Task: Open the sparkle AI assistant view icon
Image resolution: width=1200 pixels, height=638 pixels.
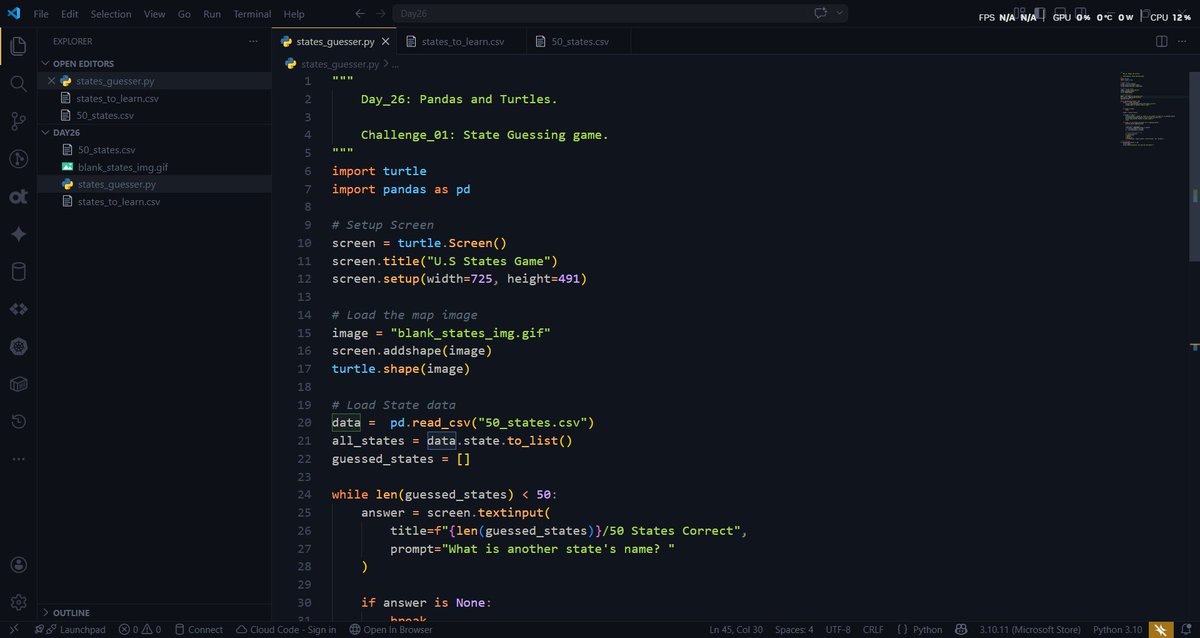Action: (x=18, y=233)
